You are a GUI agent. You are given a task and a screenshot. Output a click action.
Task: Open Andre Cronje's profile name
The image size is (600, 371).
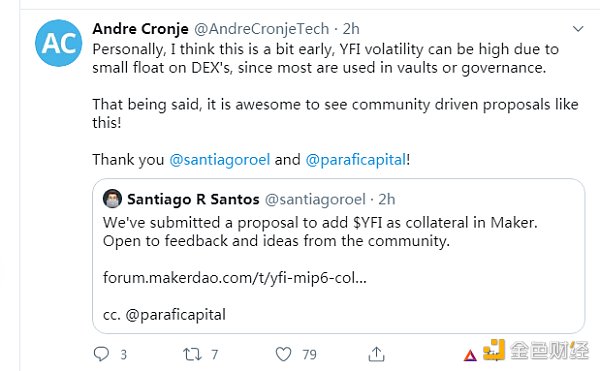(x=140, y=29)
